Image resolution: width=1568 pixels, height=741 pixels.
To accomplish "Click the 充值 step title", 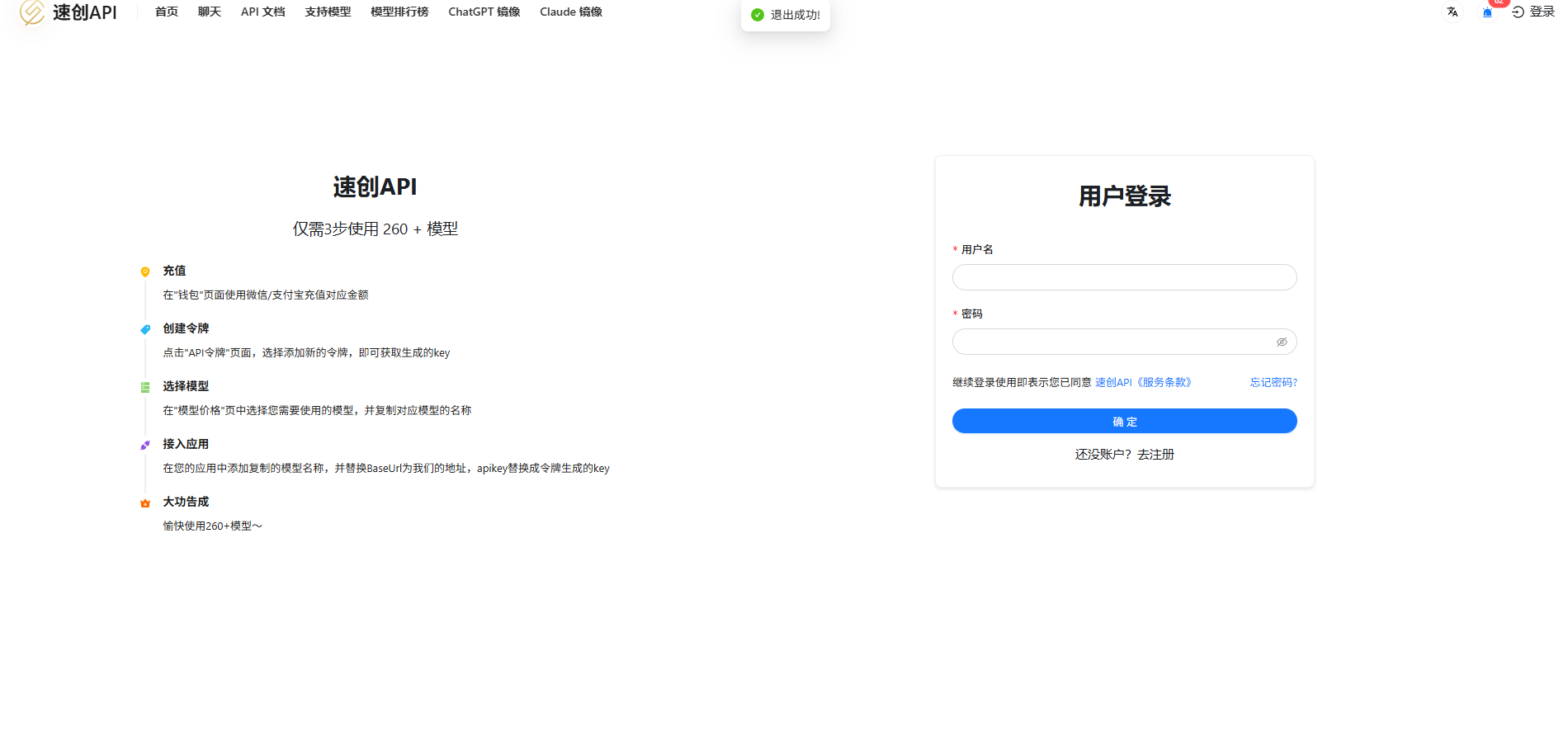I will tap(174, 271).
